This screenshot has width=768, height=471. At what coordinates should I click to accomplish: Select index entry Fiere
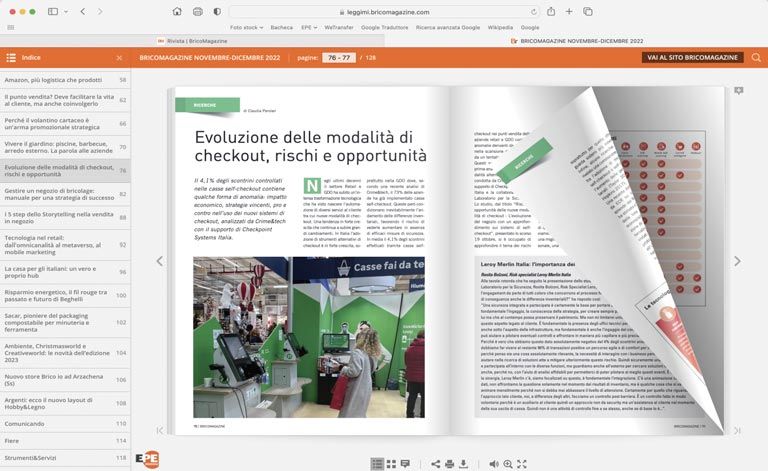coord(65,441)
